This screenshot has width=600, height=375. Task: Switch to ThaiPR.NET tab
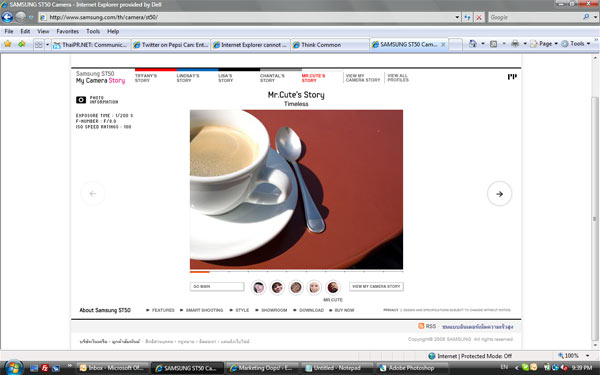pyautogui.click(x=91, y=45)
